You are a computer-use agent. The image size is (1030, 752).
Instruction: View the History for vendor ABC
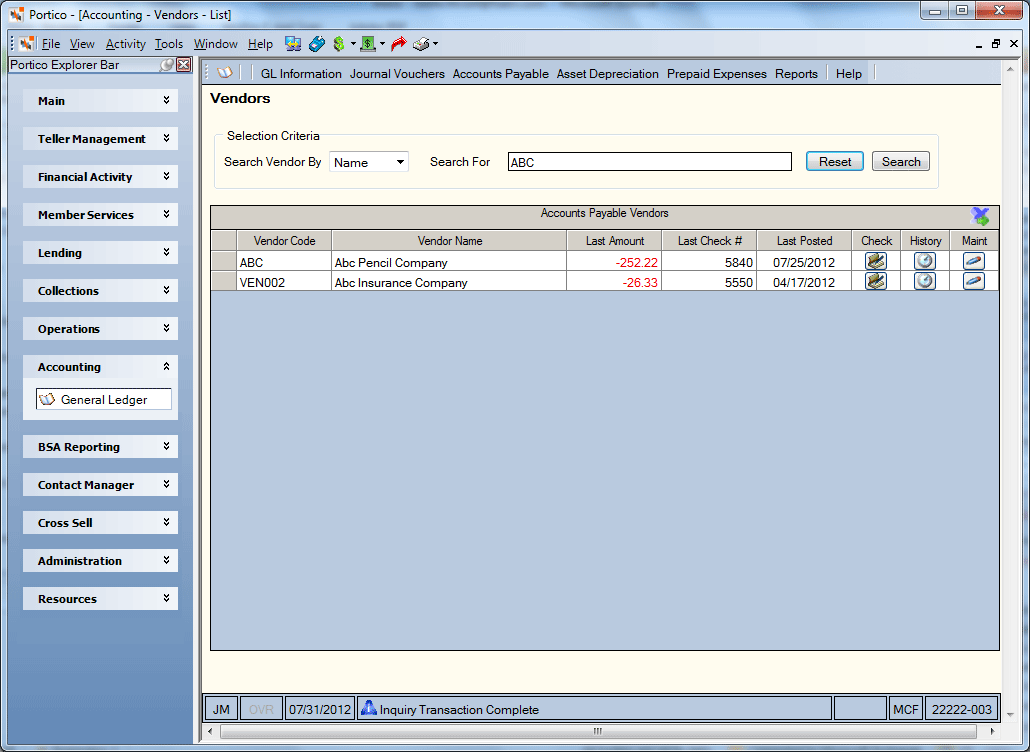click(x=925, y=261)
